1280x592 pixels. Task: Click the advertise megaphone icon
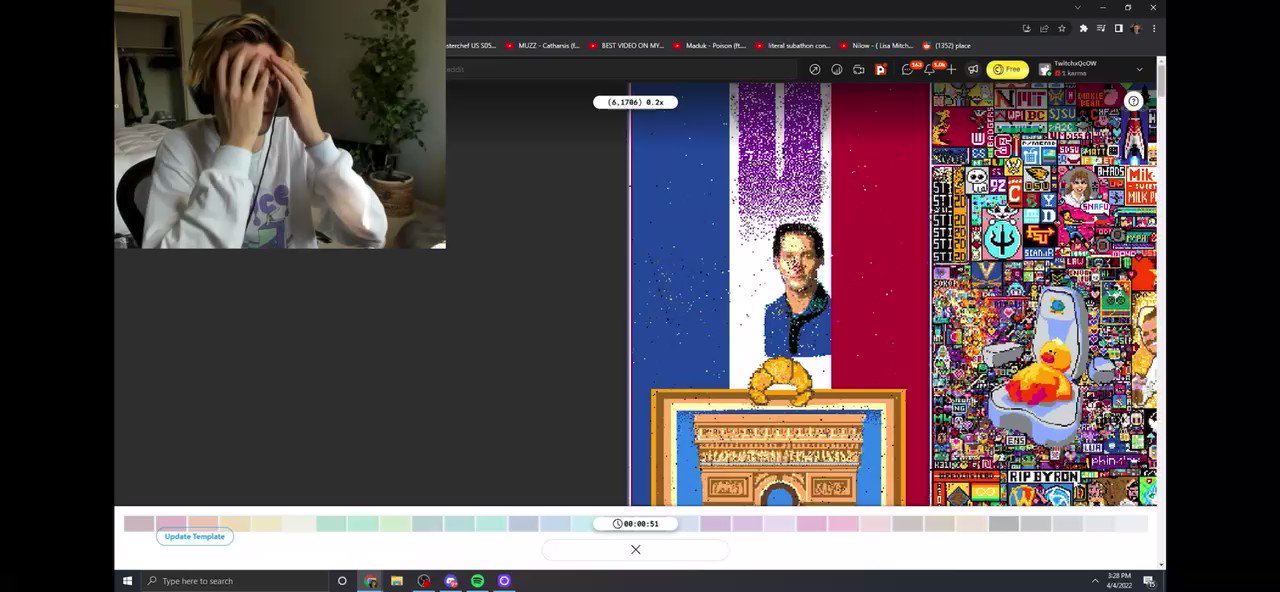click(x=973, y=69)
